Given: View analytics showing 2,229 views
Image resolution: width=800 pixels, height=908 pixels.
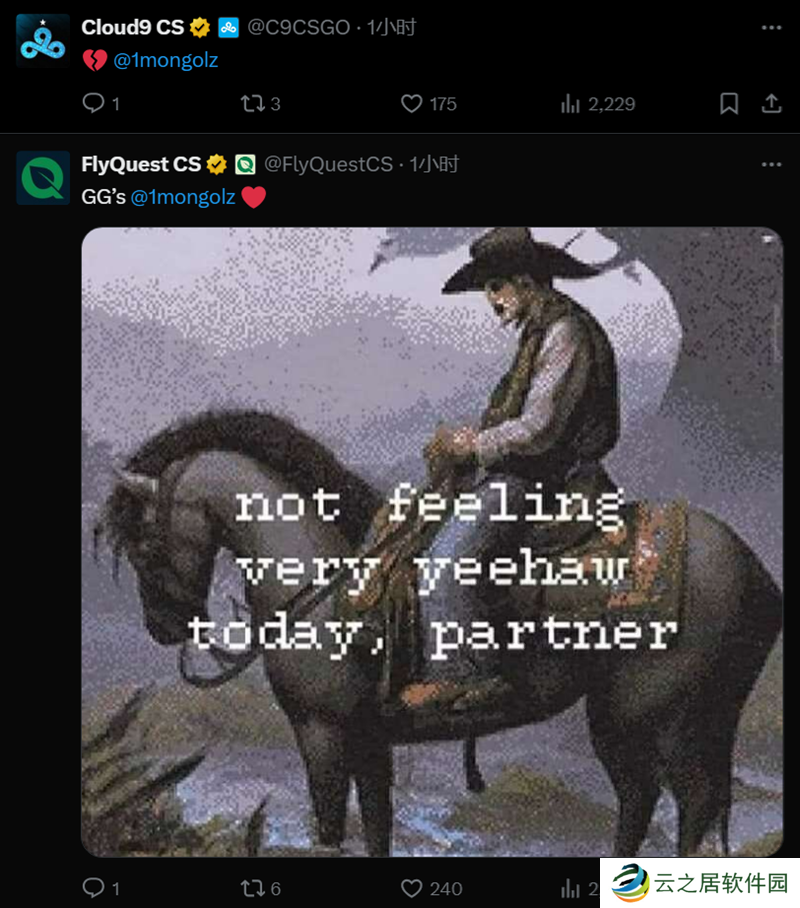Looking at the screenshot, I should click(598, 104).
